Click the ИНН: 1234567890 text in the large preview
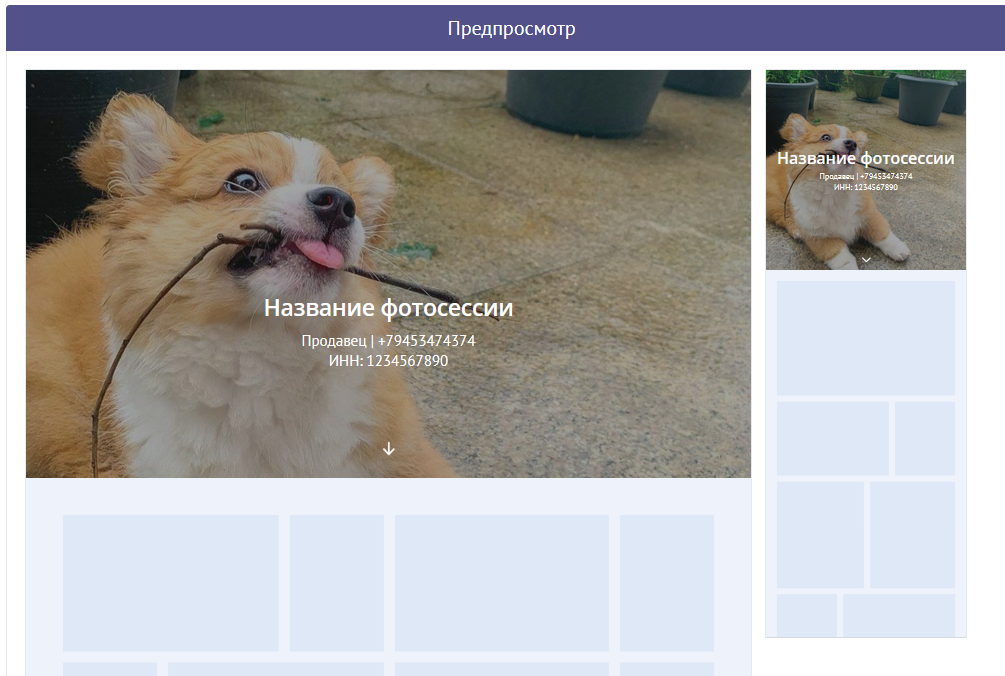This screenshot has height=676, width=1005. tap(388, 361)
